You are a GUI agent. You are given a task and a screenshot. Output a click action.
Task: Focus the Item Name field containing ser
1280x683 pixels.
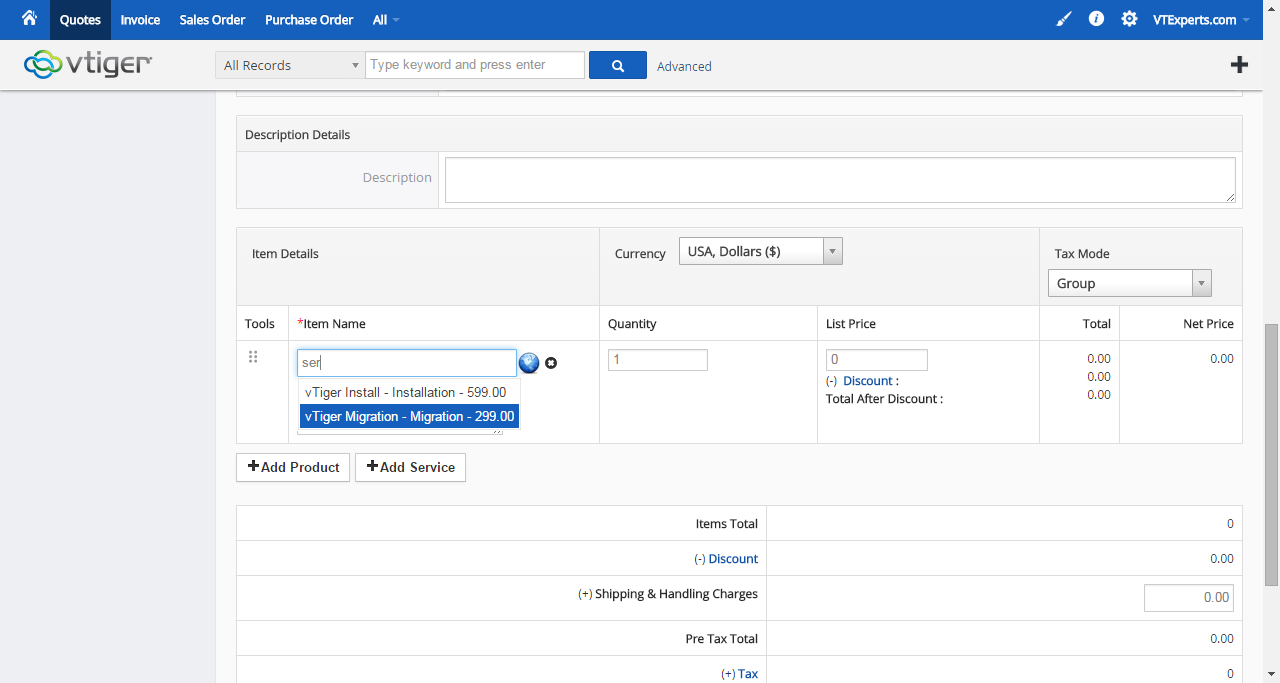pyautogui.click(x=407, y=363)
